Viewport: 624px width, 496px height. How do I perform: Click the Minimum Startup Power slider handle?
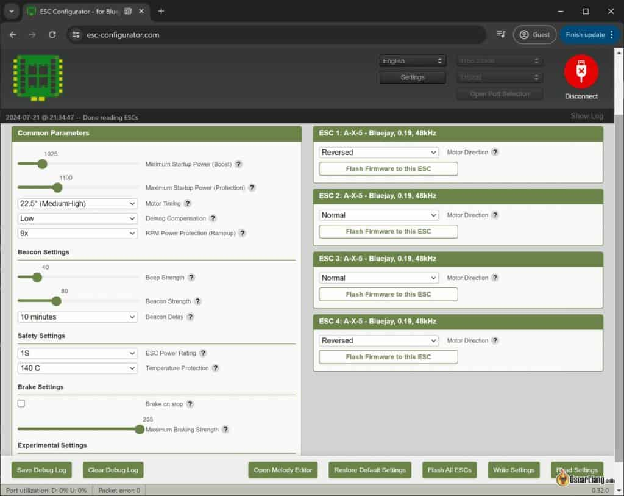click(x=42, y=163)
